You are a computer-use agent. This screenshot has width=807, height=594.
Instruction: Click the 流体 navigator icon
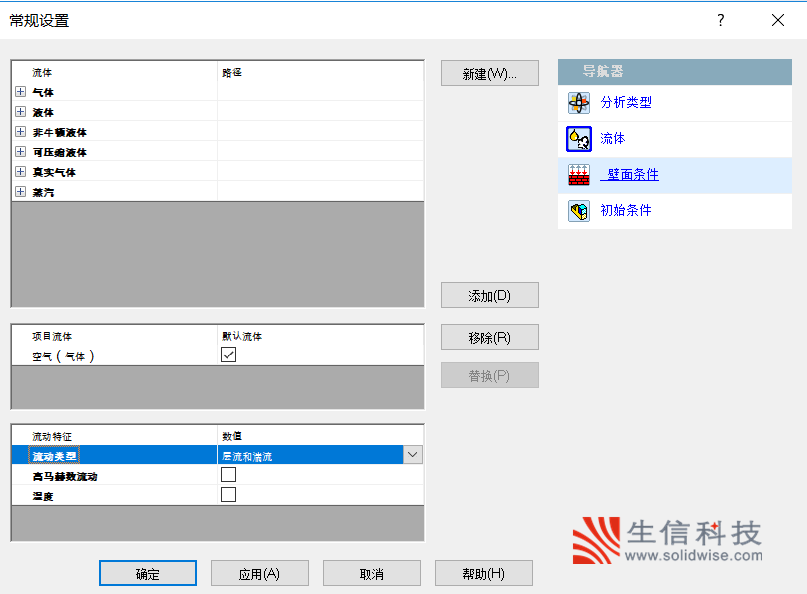pyautogui.click(x=578, y=139)
